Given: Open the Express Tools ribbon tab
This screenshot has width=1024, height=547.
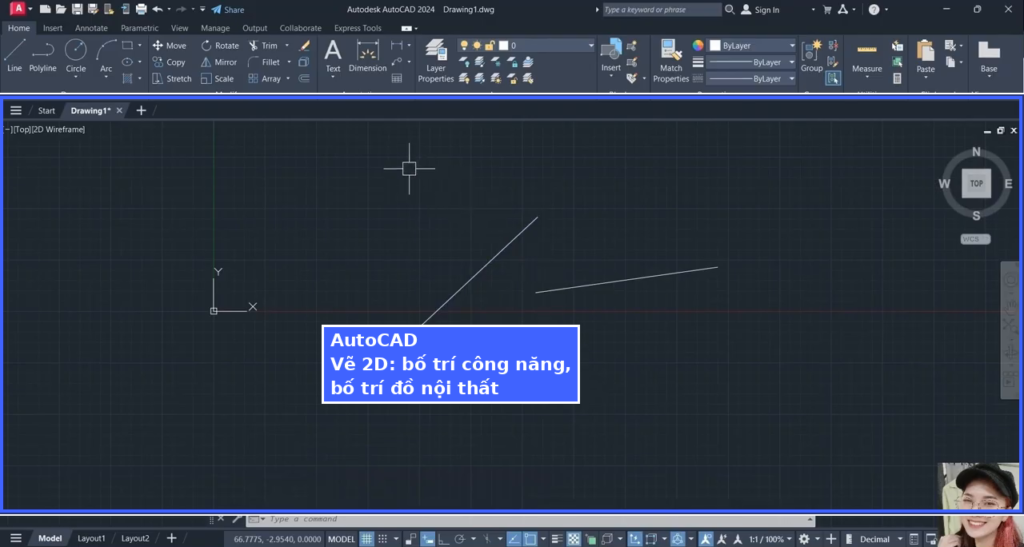Looking at the screenshot, I should click(357, 28).
